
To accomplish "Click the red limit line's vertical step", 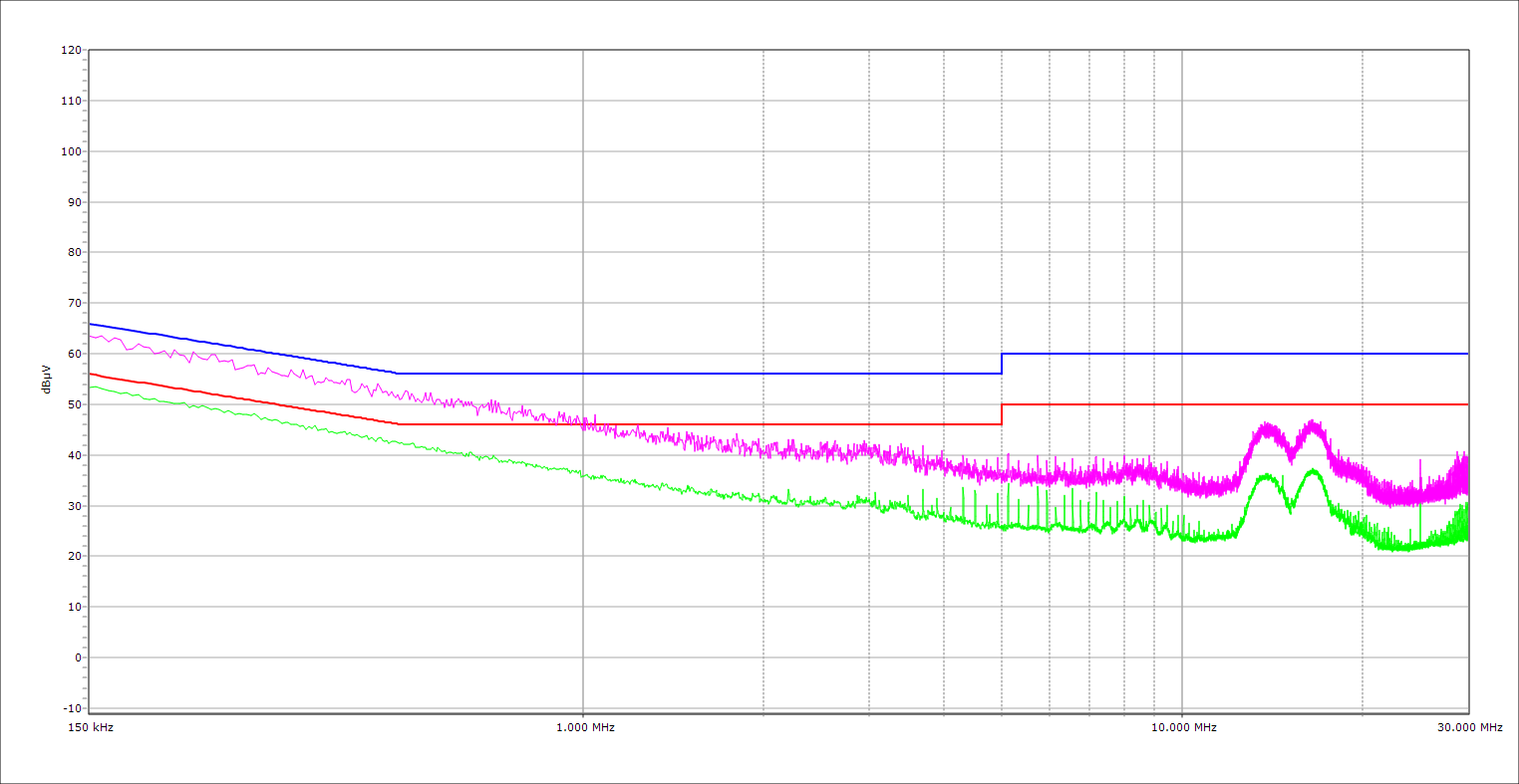I will [x=1002, y=414].
